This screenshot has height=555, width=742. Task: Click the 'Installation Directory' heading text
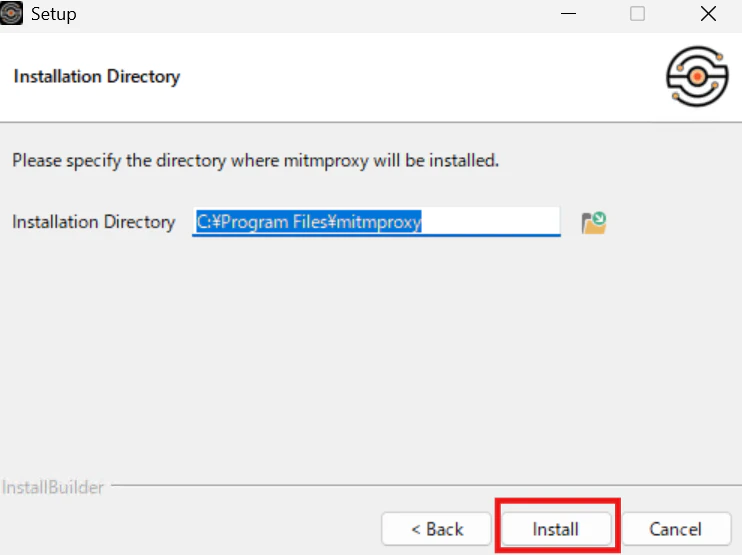[97, 77]
